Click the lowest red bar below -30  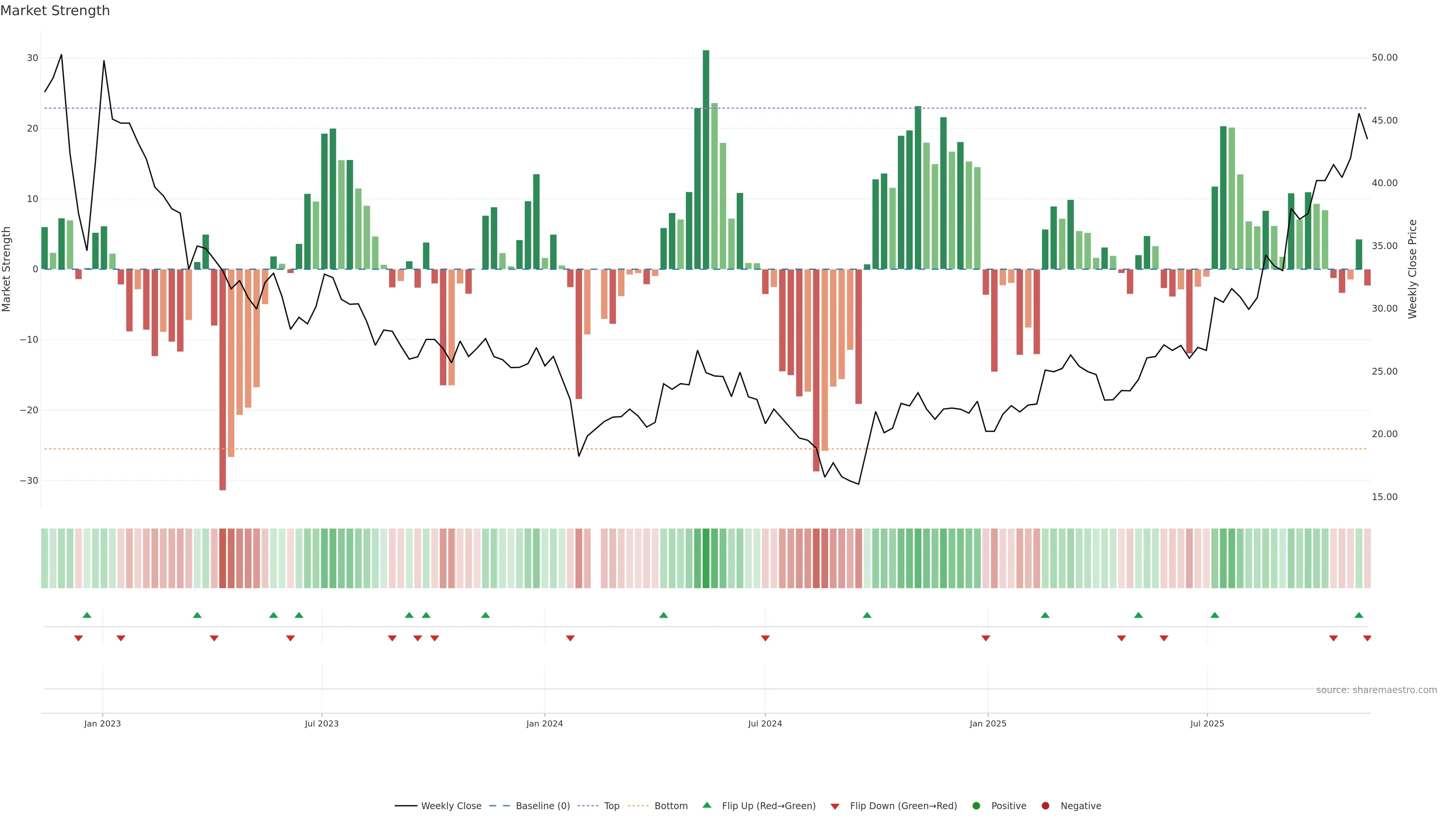coord(223,379)
